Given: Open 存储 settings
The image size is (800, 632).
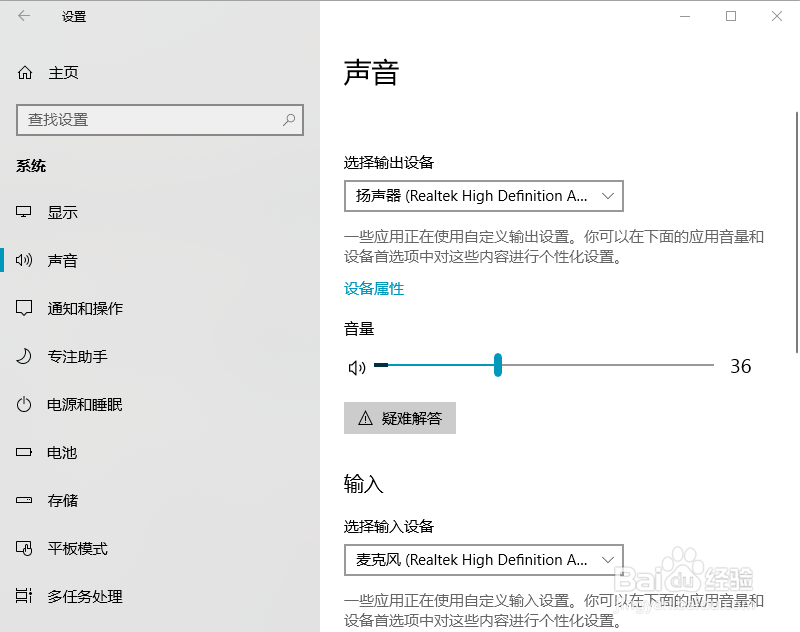Looking at the screenshot, I should coord(63,500).
